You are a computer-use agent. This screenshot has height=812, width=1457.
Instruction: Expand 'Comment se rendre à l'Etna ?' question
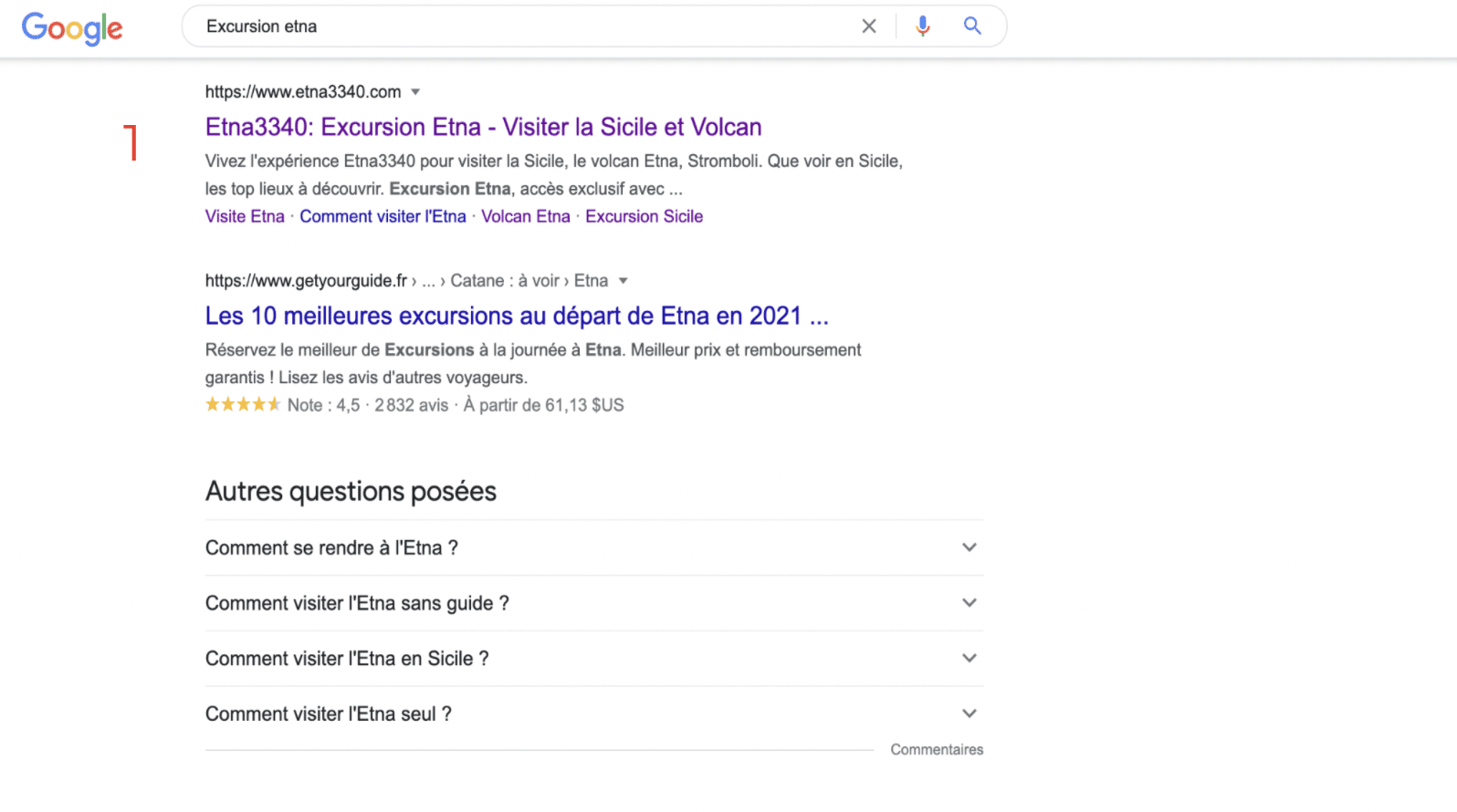point(594,547)
